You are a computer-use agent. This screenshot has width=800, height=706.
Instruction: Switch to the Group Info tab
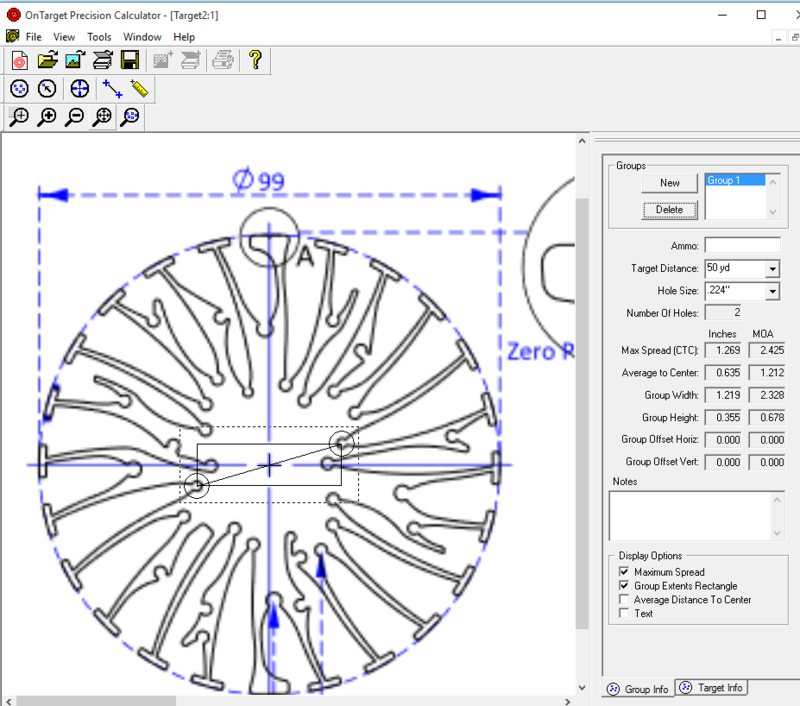tap(638, 689)
